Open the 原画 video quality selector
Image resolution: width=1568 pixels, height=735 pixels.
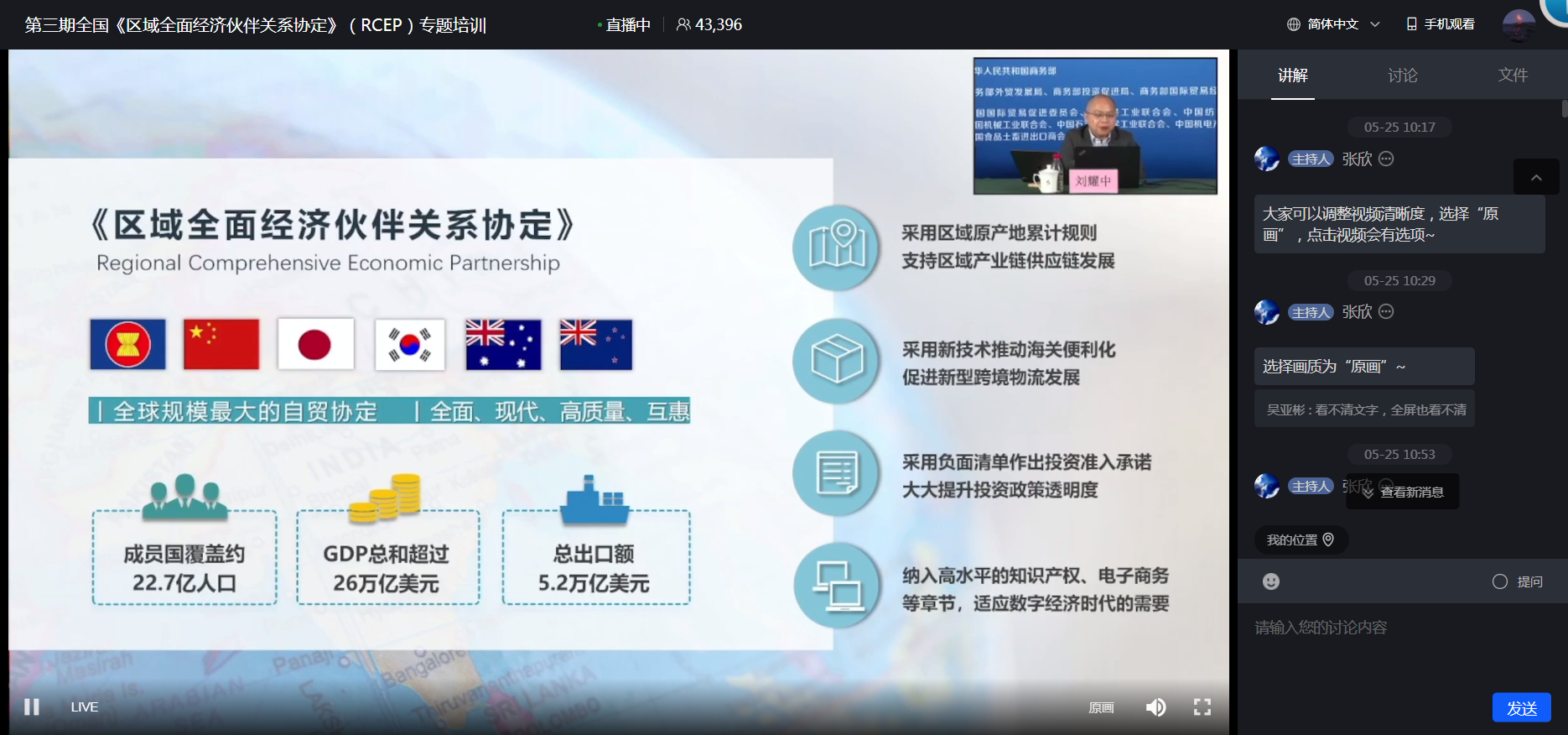pyautogui.click(x=1101, y=707)
